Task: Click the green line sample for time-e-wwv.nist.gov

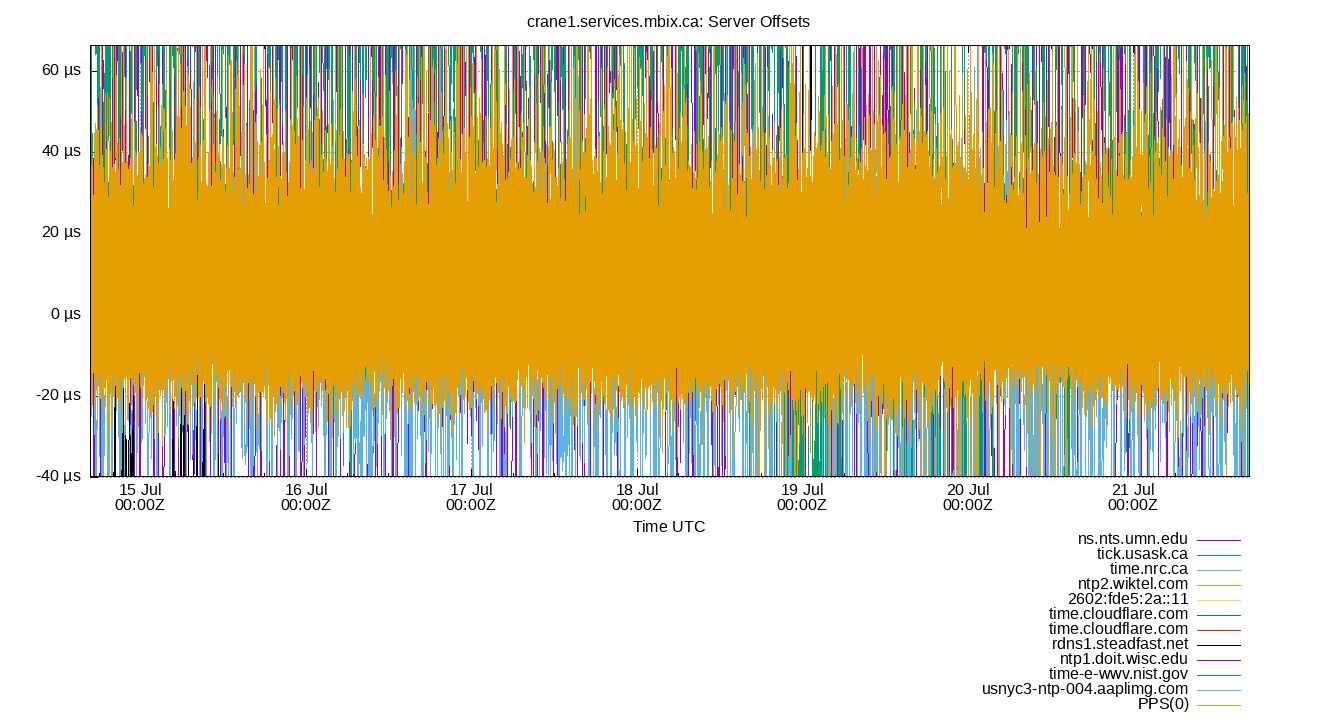Action: coord(1218,675)
